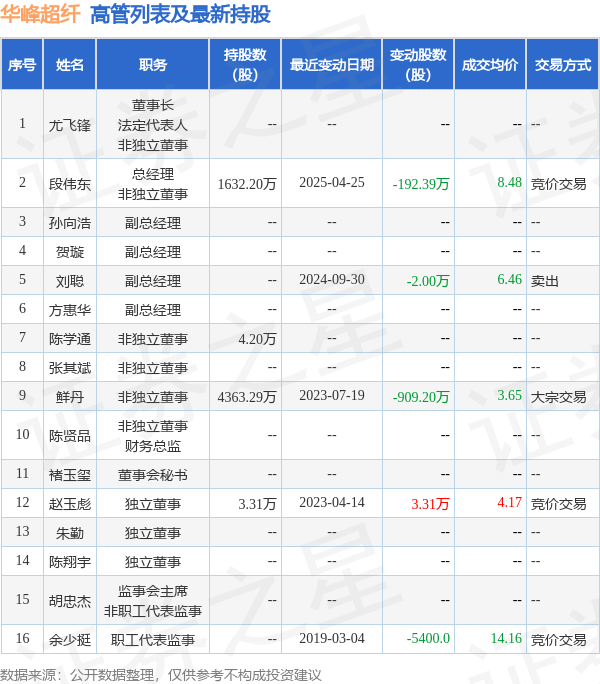The height and width of the screenshot is (684, 600).
Task: Click change value -909.20万
Action: pyautogui.click(x=421, y=397)
